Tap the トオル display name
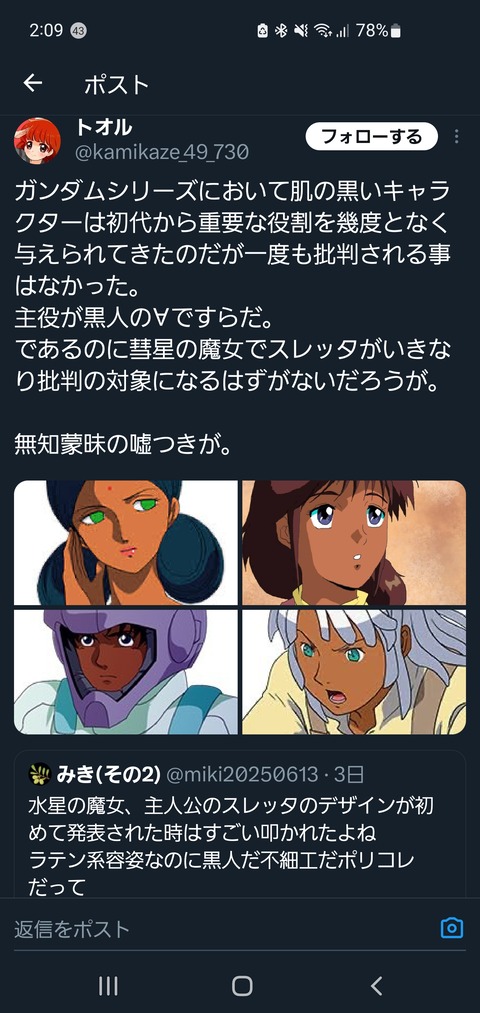 (103, 127)
